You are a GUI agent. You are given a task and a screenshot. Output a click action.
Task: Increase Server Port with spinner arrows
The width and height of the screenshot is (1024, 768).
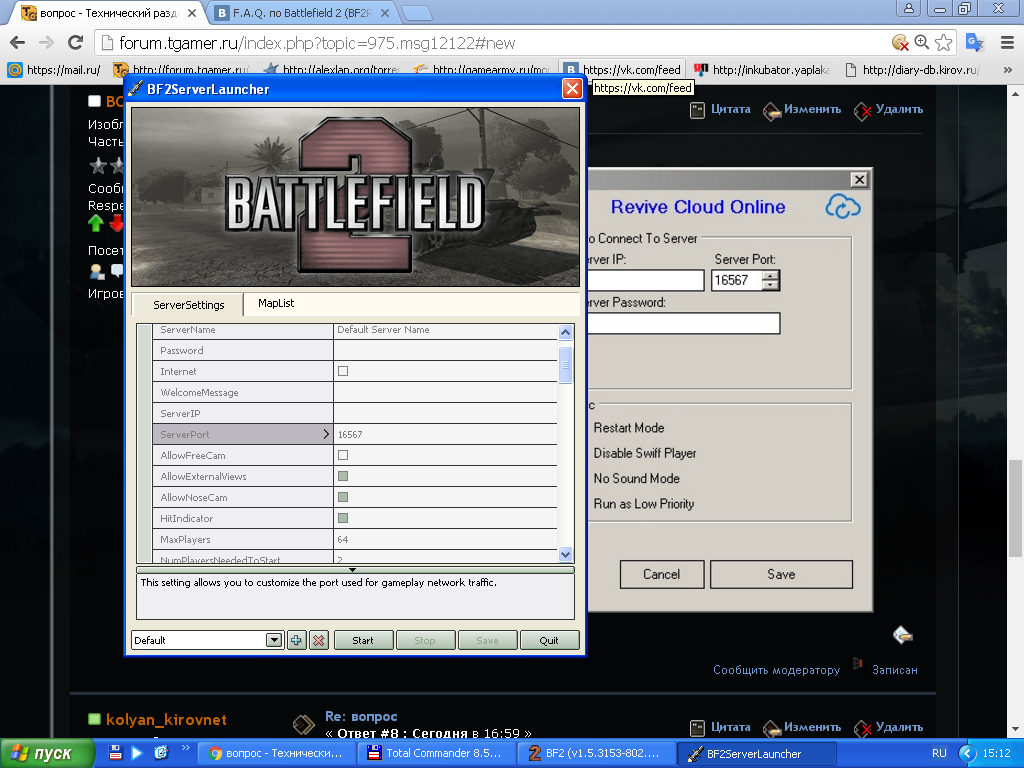(x=770, y=276)
